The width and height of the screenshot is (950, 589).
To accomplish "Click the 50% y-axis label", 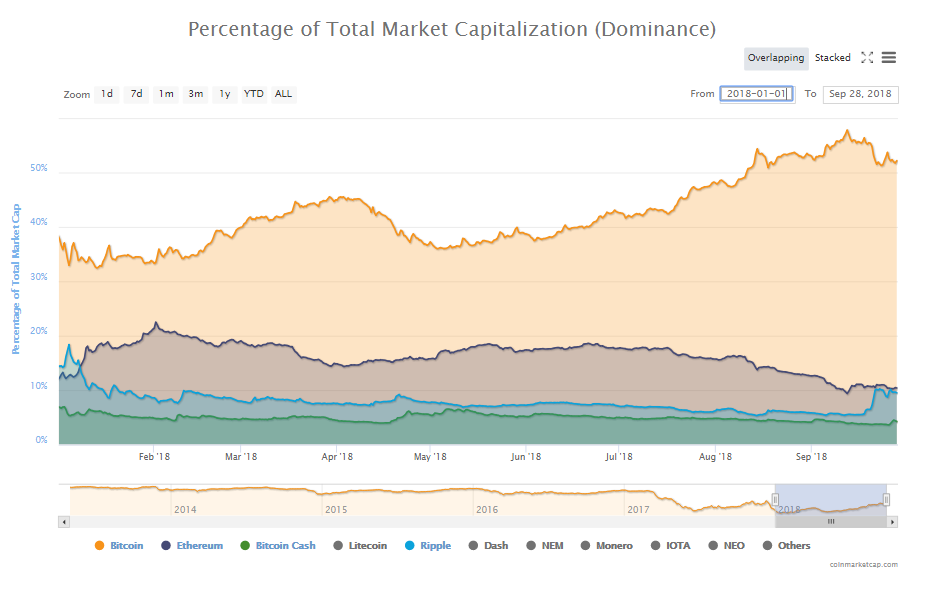I will click(39, 168).
